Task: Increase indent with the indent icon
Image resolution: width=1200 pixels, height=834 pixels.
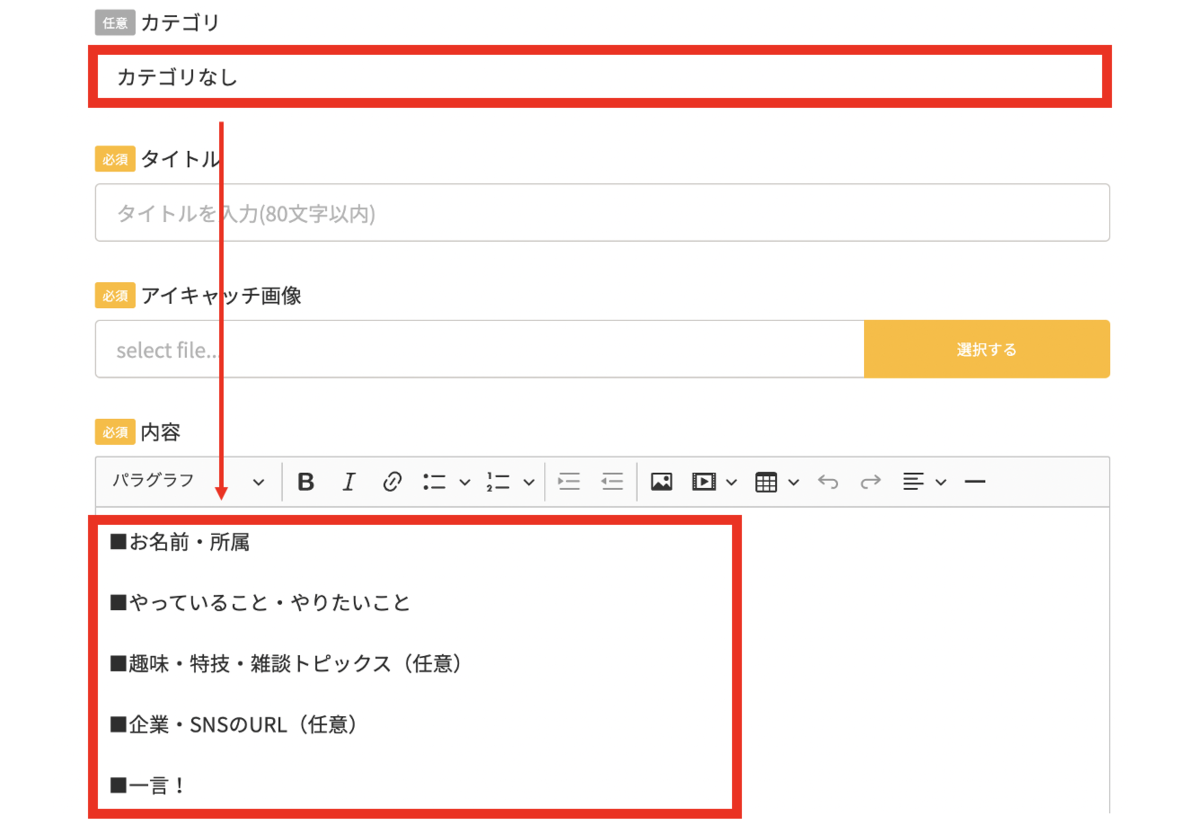Action: [x=569, y=482]
